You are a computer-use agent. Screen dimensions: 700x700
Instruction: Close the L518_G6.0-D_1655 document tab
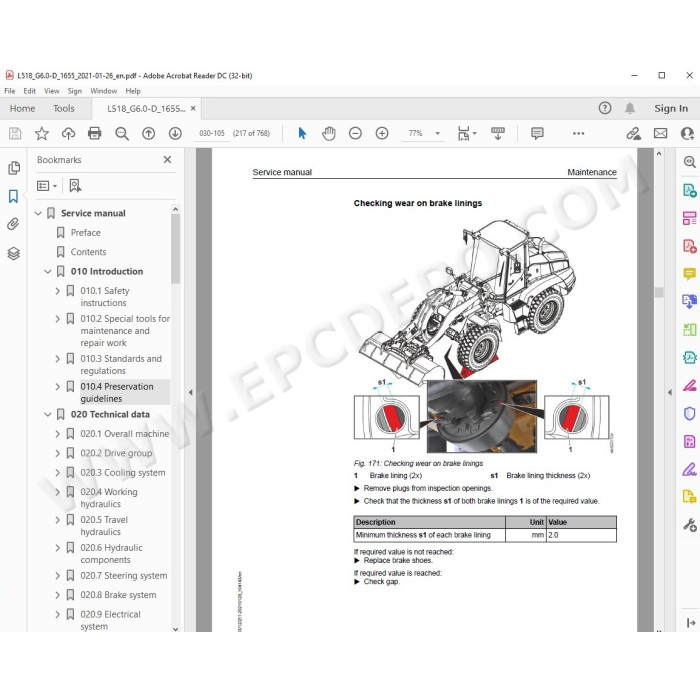(193, 108)
